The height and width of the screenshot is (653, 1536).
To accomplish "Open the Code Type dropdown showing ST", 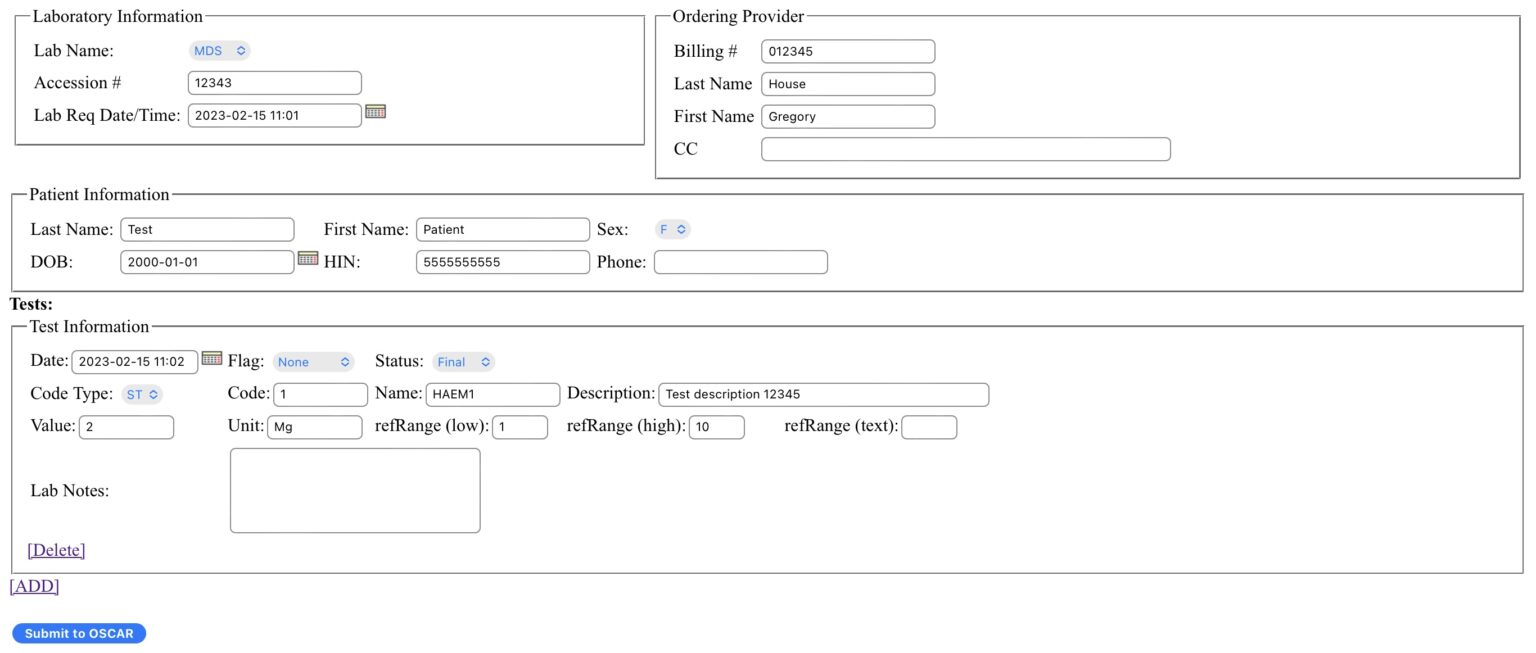I will [x=142, y=393].
